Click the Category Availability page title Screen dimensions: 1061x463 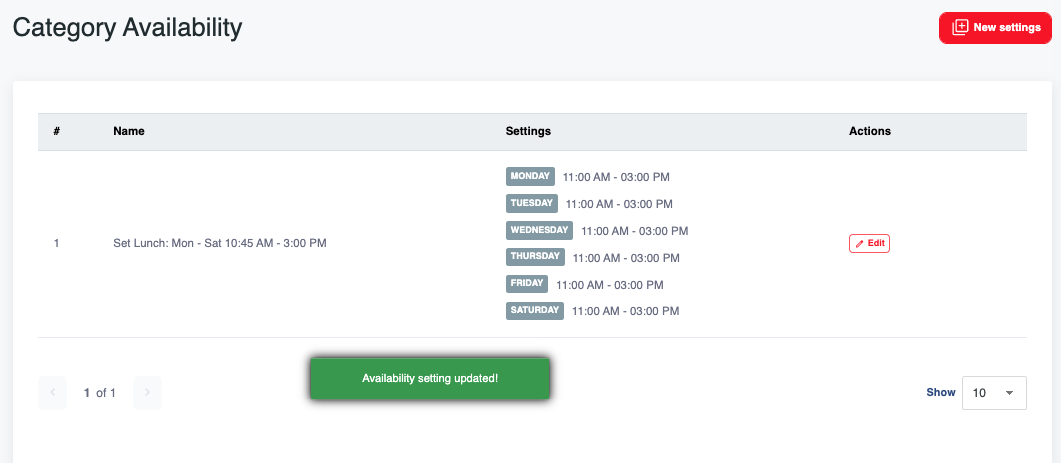[127, 27]
